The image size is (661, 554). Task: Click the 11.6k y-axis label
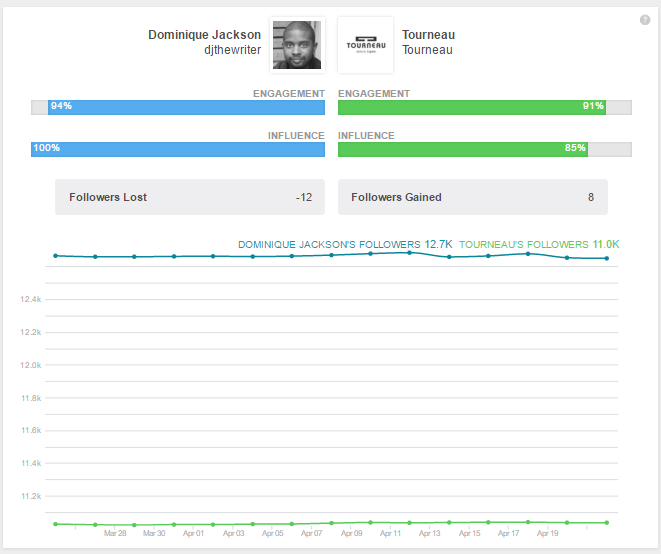[x=31, y=430]
